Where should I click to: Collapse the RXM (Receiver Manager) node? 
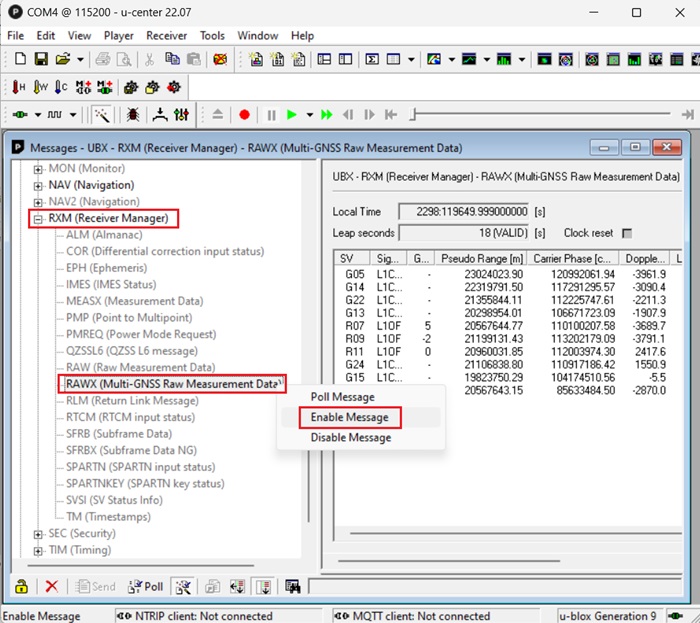(x=39, y=218)
